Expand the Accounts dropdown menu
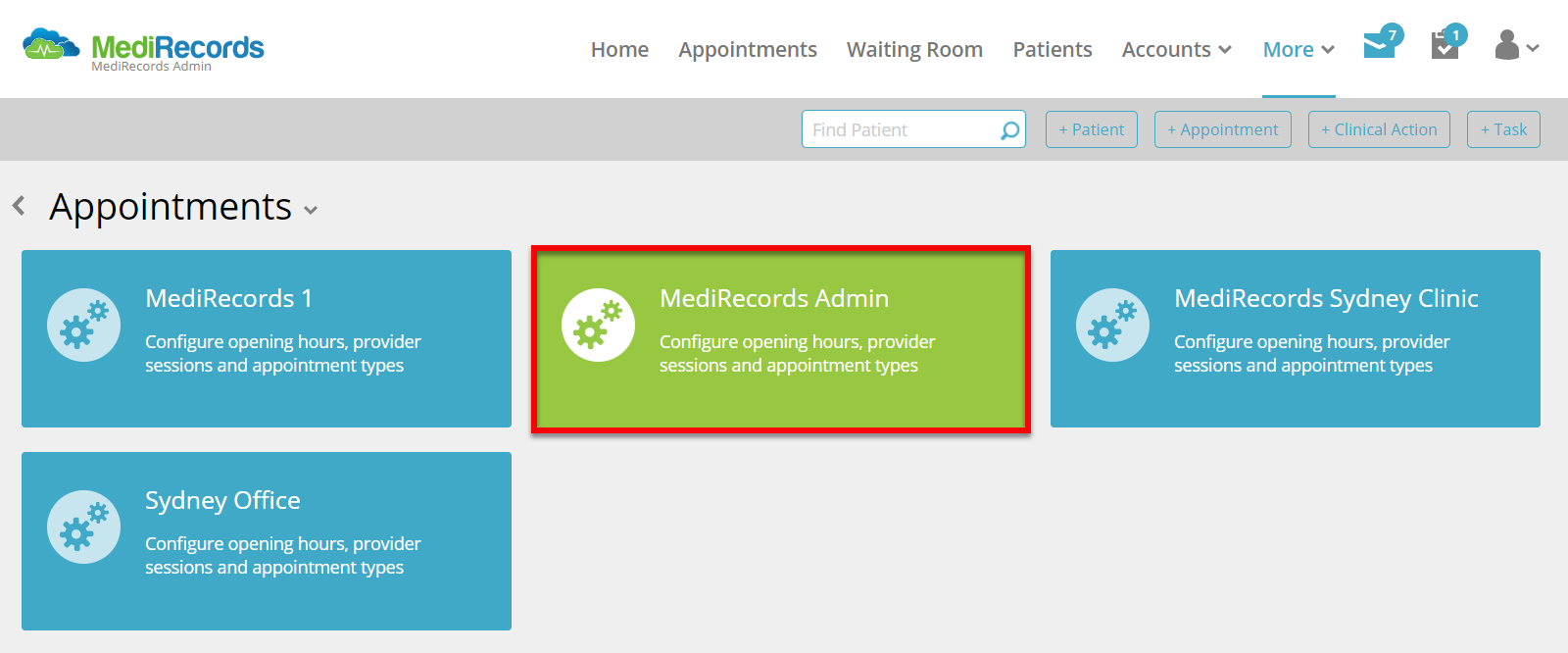This screenshot has width=1568, height=653. coord(1177,49)
